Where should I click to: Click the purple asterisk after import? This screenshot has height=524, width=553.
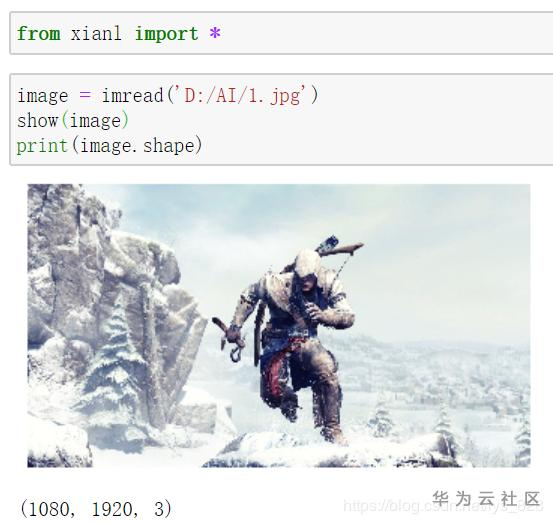coord(215,33)
